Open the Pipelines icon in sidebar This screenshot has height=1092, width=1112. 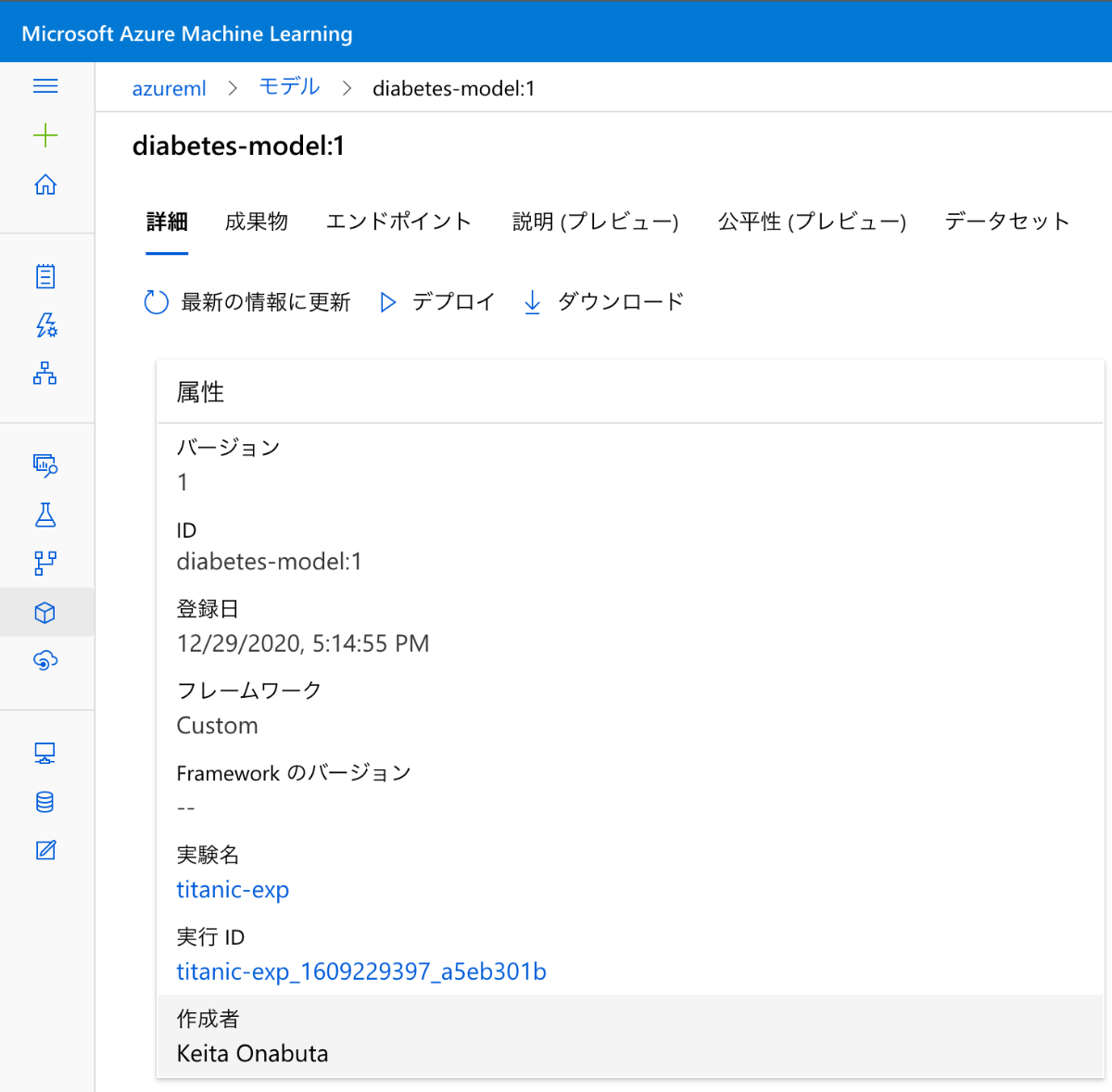click(45, 563)
